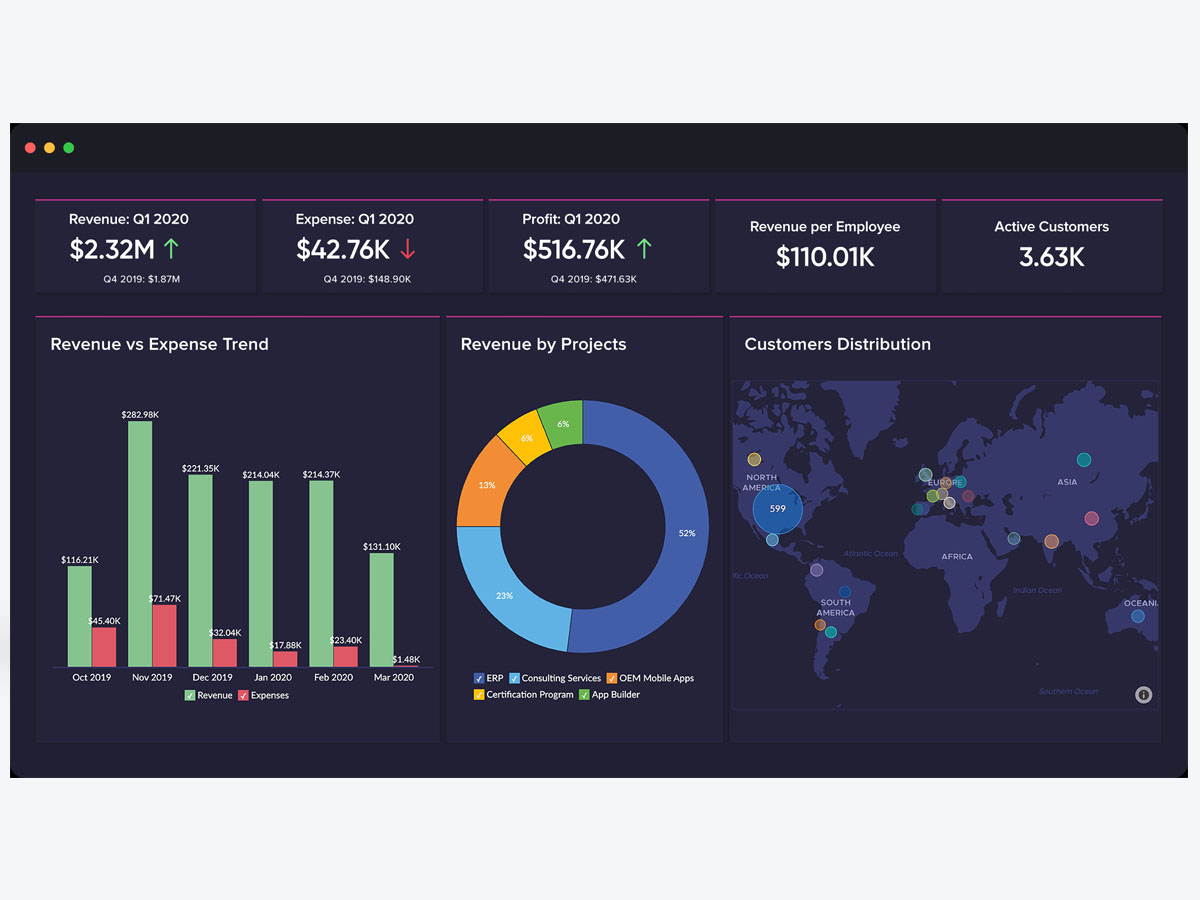Uncheck the Consulting Services legend checkbox
Screen dimensions: 1200x900
click(x=514, y=678)
